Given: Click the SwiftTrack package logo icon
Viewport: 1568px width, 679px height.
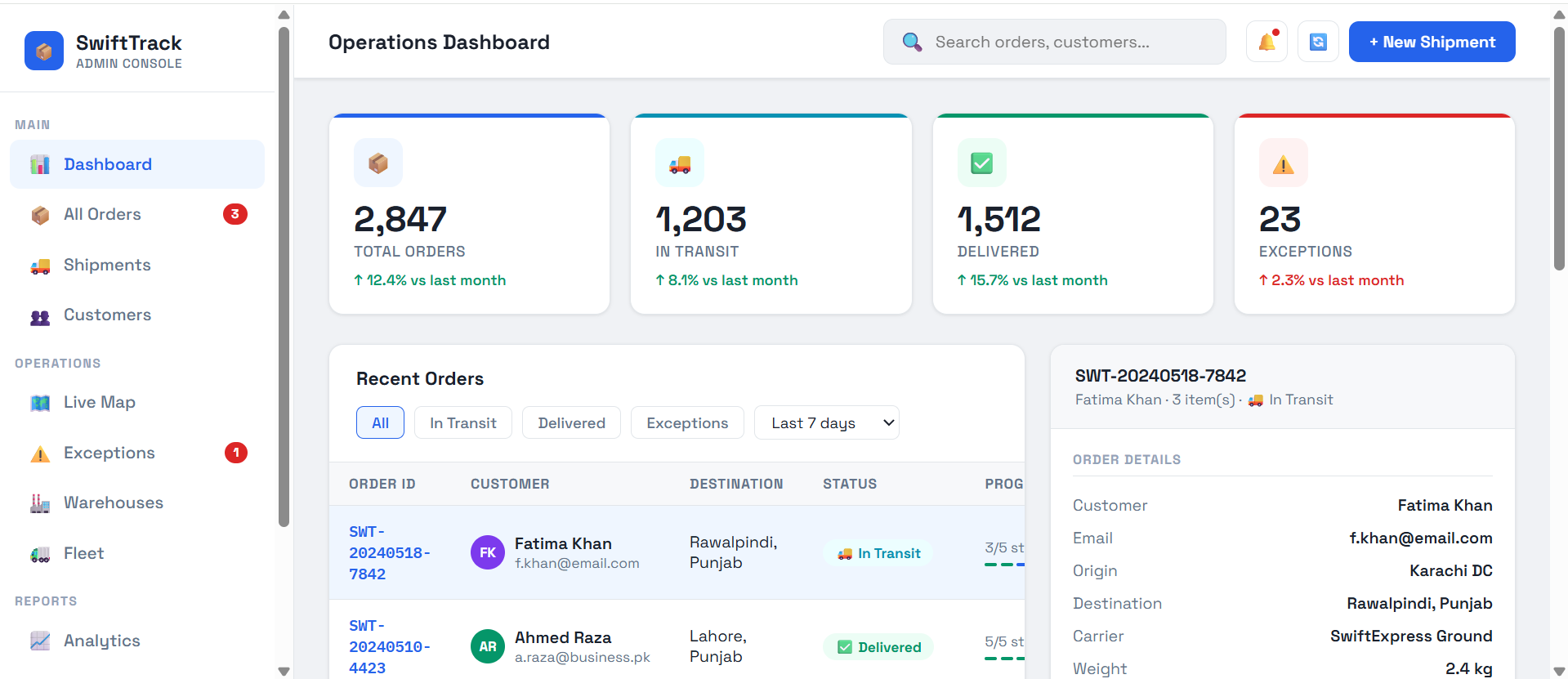Looking at the screenshot, I should point(44,51).
